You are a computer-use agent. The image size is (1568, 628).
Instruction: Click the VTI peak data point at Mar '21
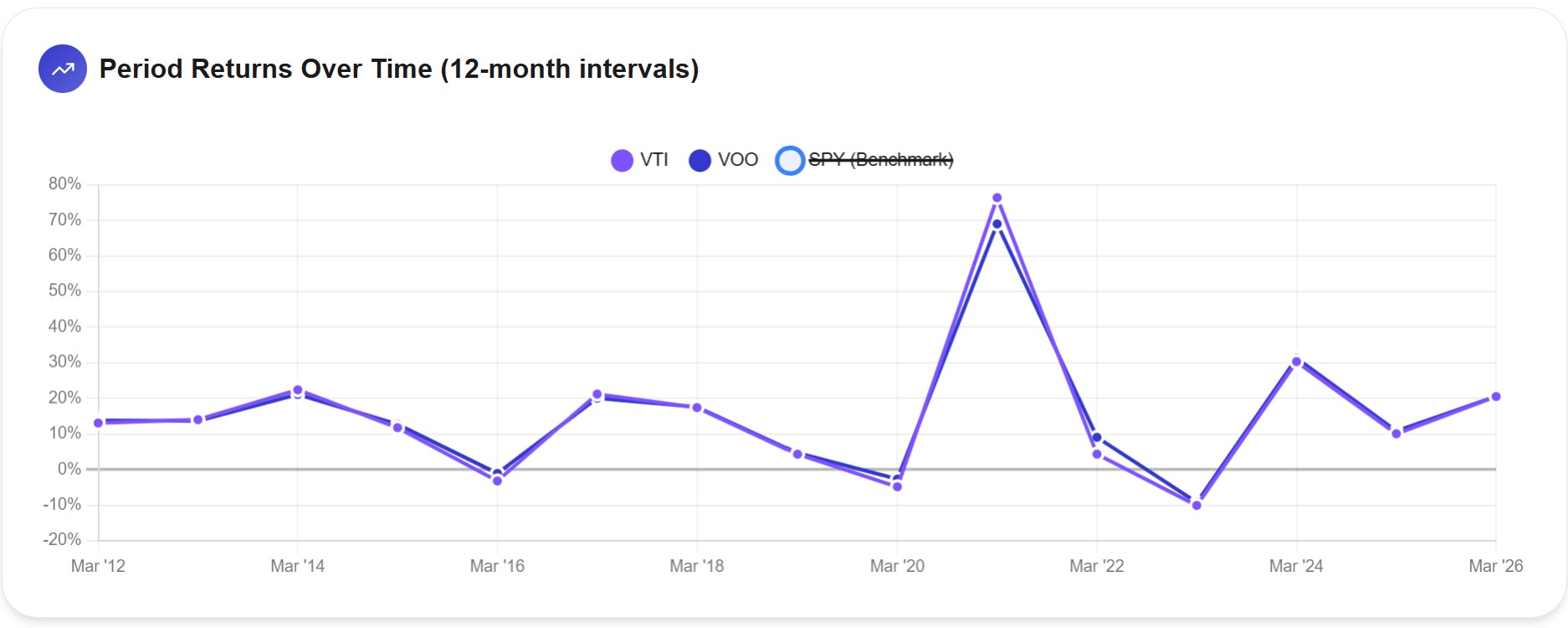[997, 198]
